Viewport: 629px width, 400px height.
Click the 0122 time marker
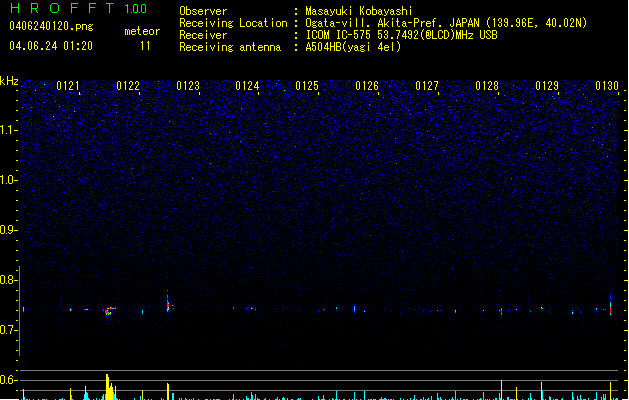[128, 86]
